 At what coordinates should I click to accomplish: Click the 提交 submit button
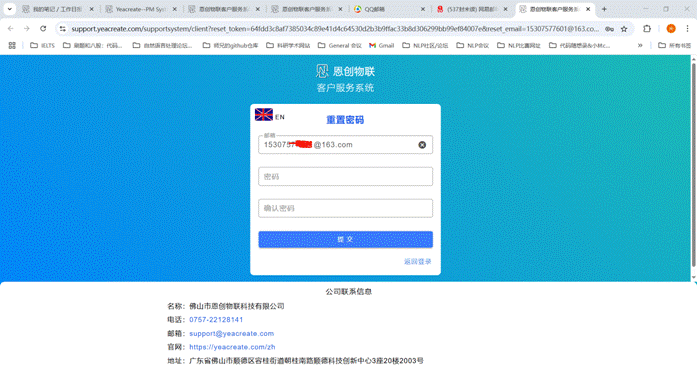tap(345, 239)
